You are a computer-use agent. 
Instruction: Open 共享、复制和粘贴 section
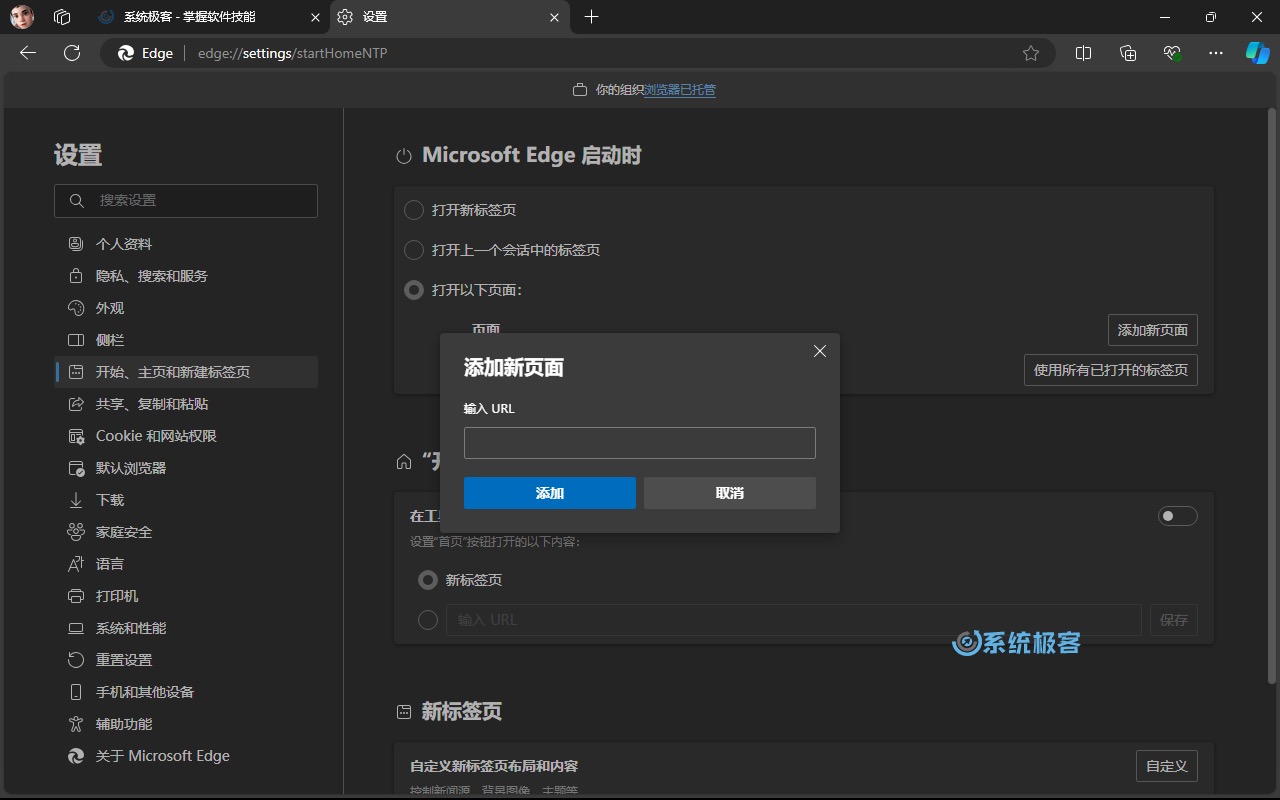point(186,404)
